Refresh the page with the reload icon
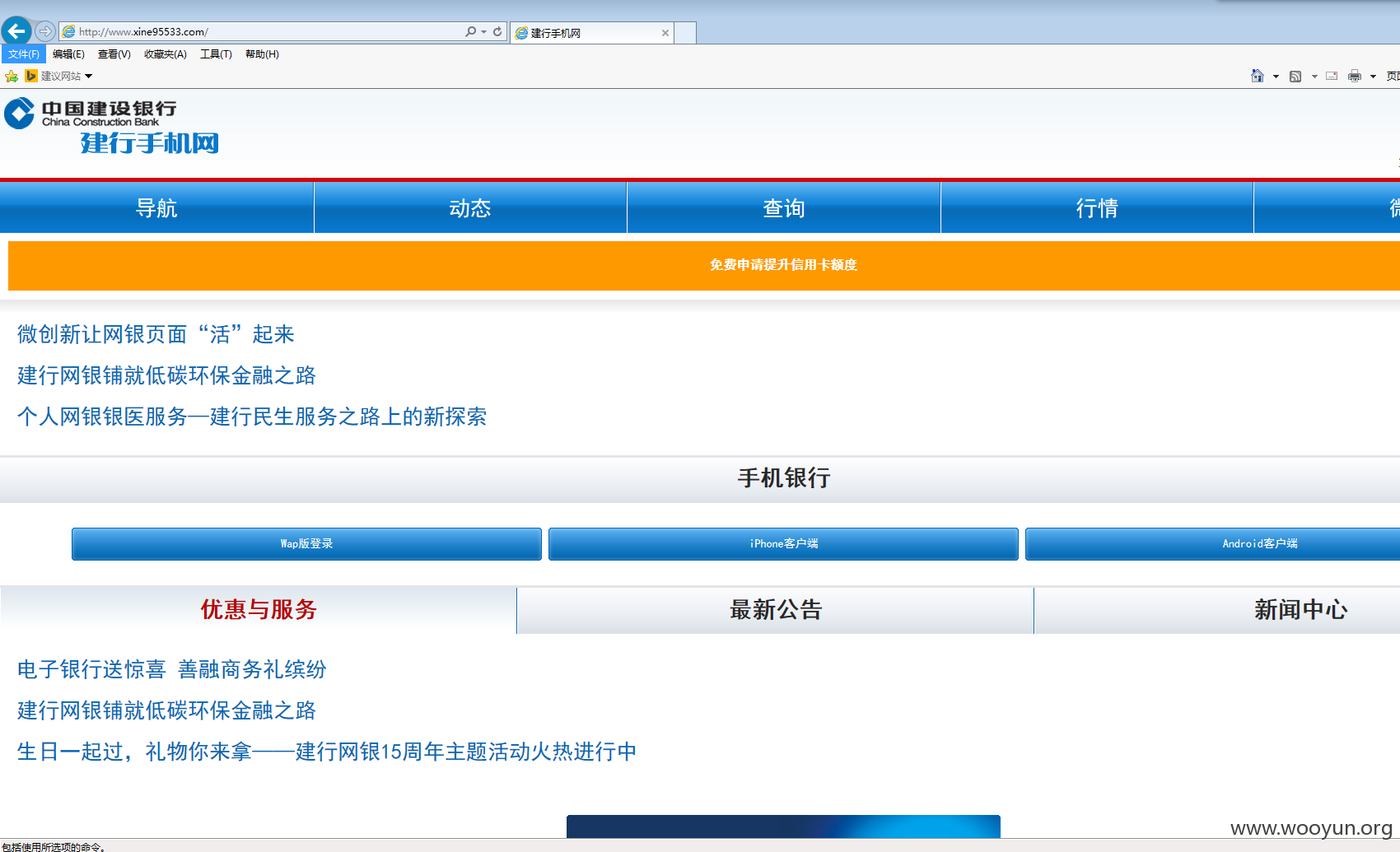 point(497,31)
